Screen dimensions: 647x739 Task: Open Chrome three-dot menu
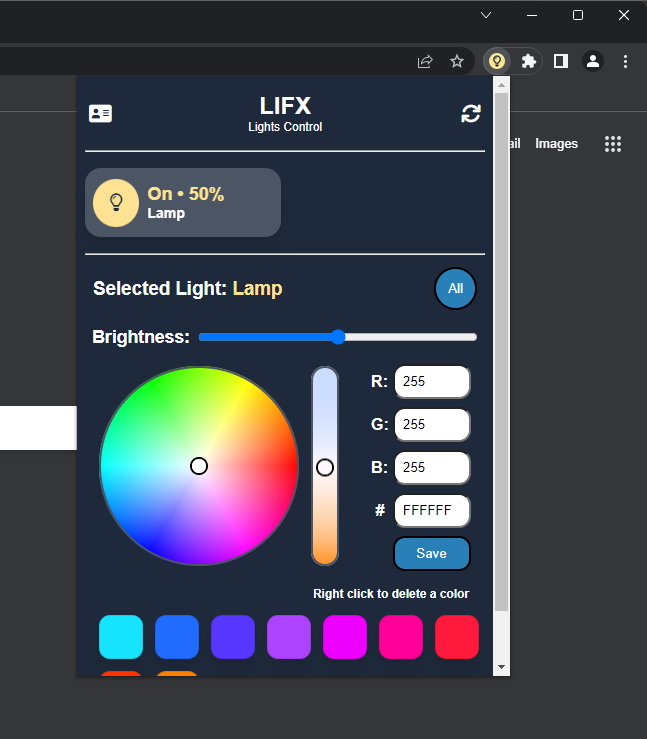(x=625, y=61)
